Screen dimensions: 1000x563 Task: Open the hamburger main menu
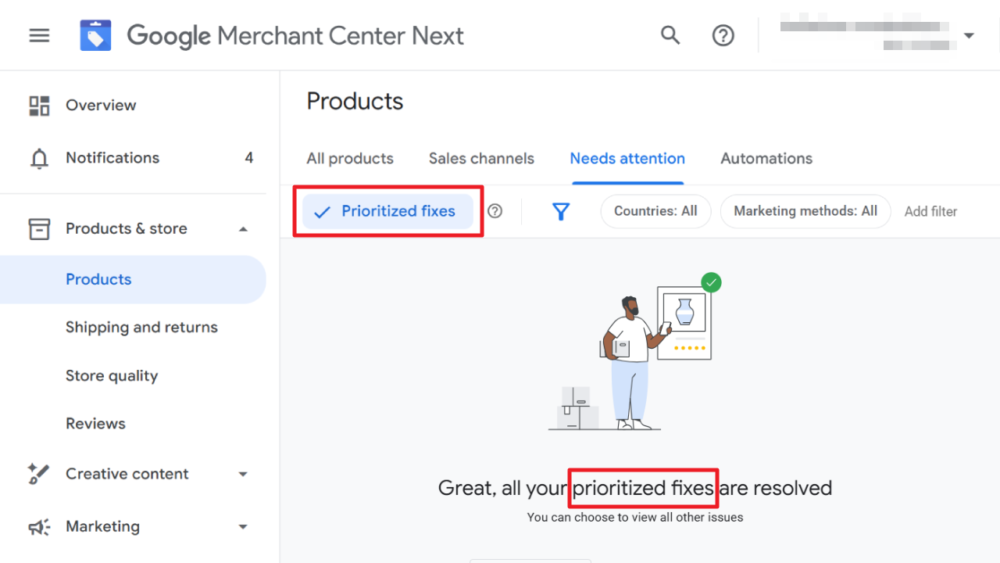39,36
